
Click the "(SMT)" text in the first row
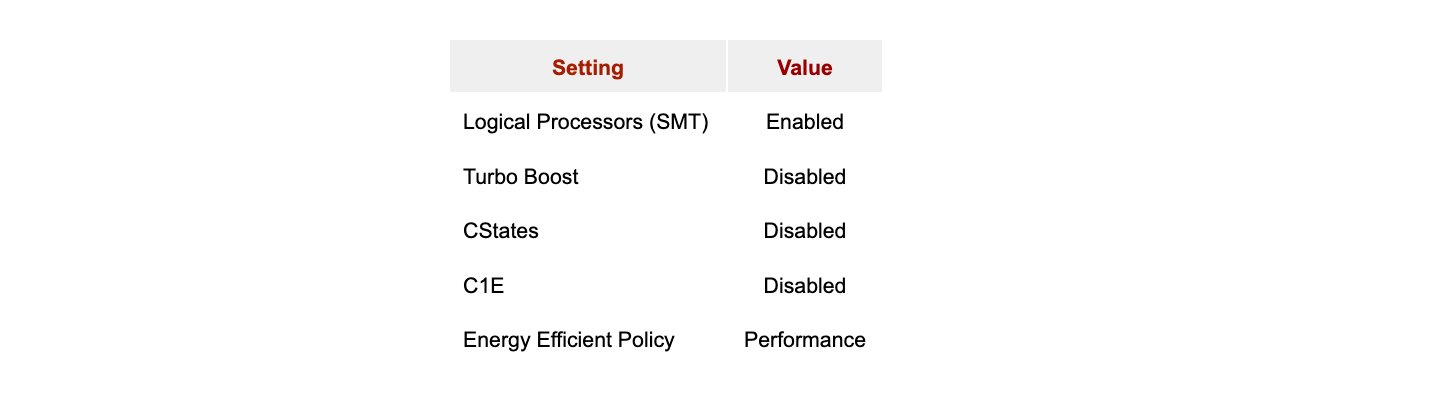677,122
